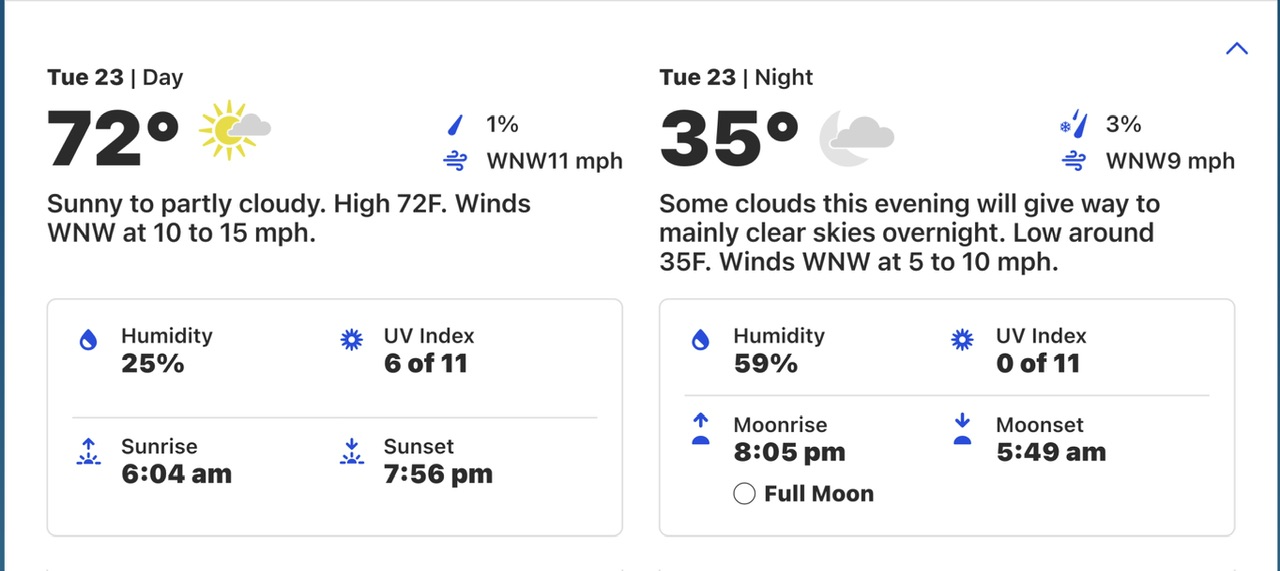Select the Tue 23 Day heading
This screenshot has height=571, width=1280.
[x=115, y=77]
